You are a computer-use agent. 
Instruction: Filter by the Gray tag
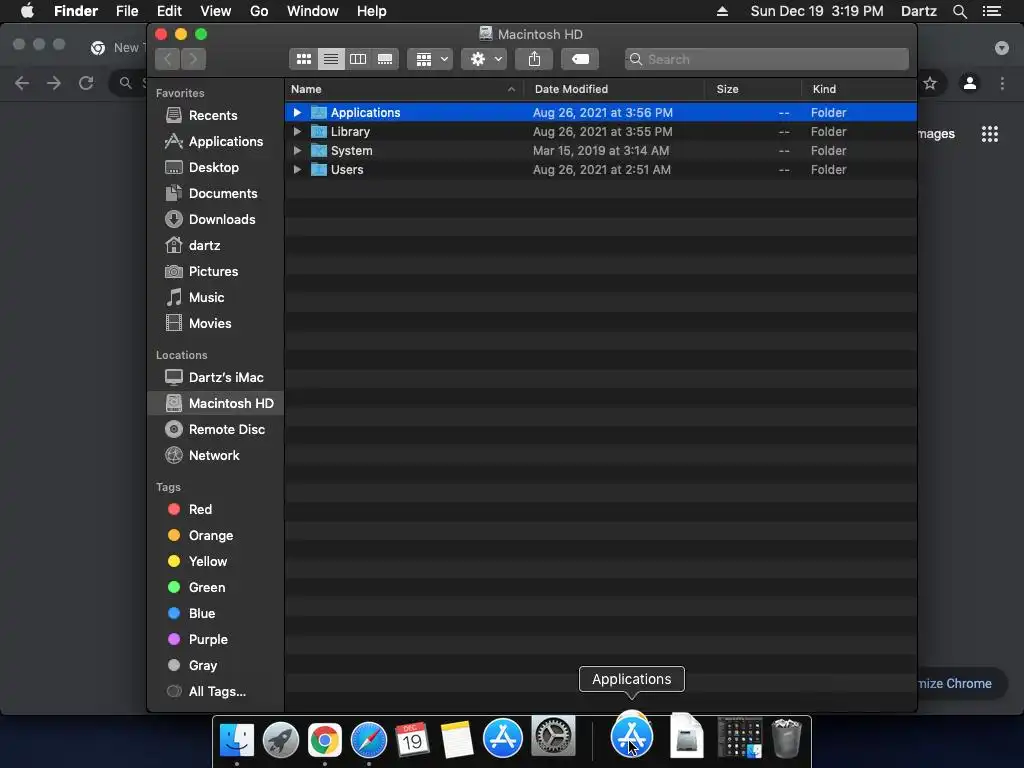[x=216, y=665]
